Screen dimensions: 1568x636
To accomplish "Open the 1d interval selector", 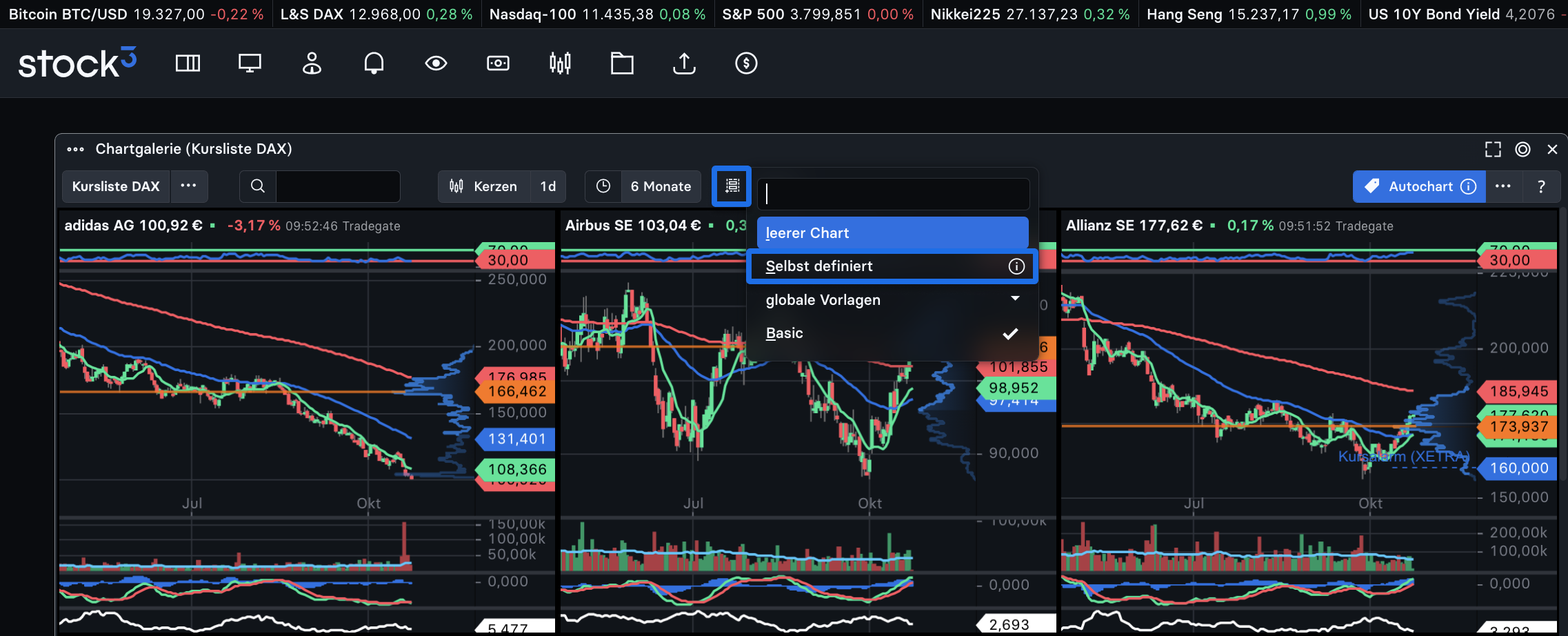I will (x=548, y=186).
